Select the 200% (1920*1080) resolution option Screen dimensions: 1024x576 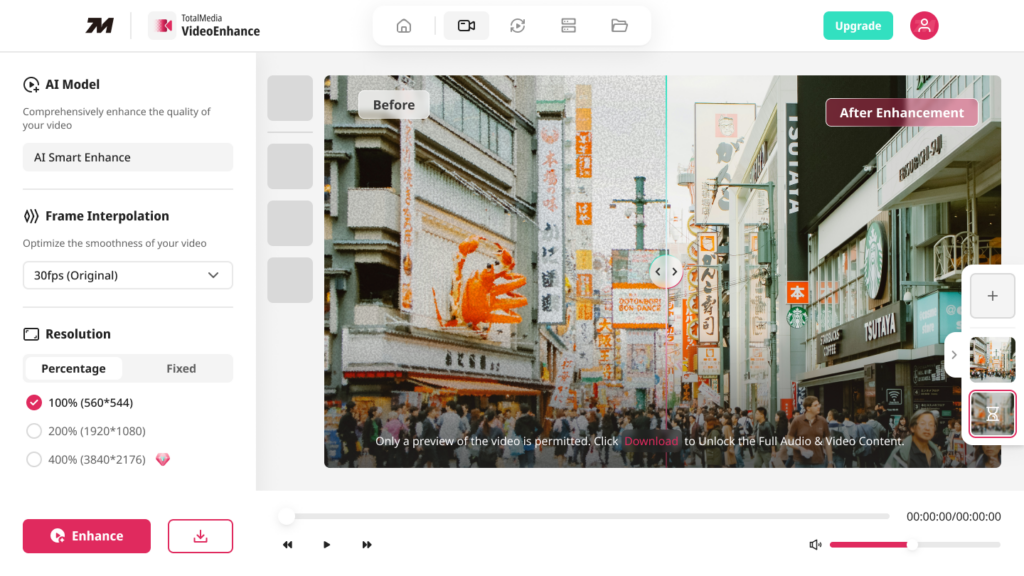click(34, 431)
